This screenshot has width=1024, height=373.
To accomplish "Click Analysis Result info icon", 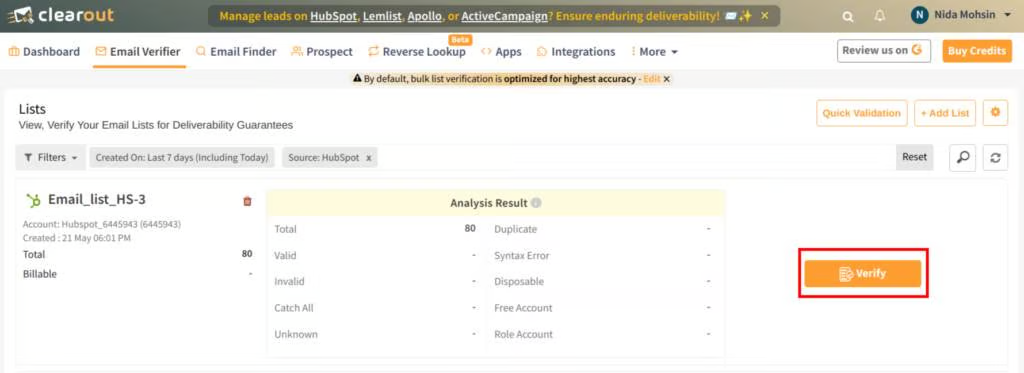I will (536, 203).
